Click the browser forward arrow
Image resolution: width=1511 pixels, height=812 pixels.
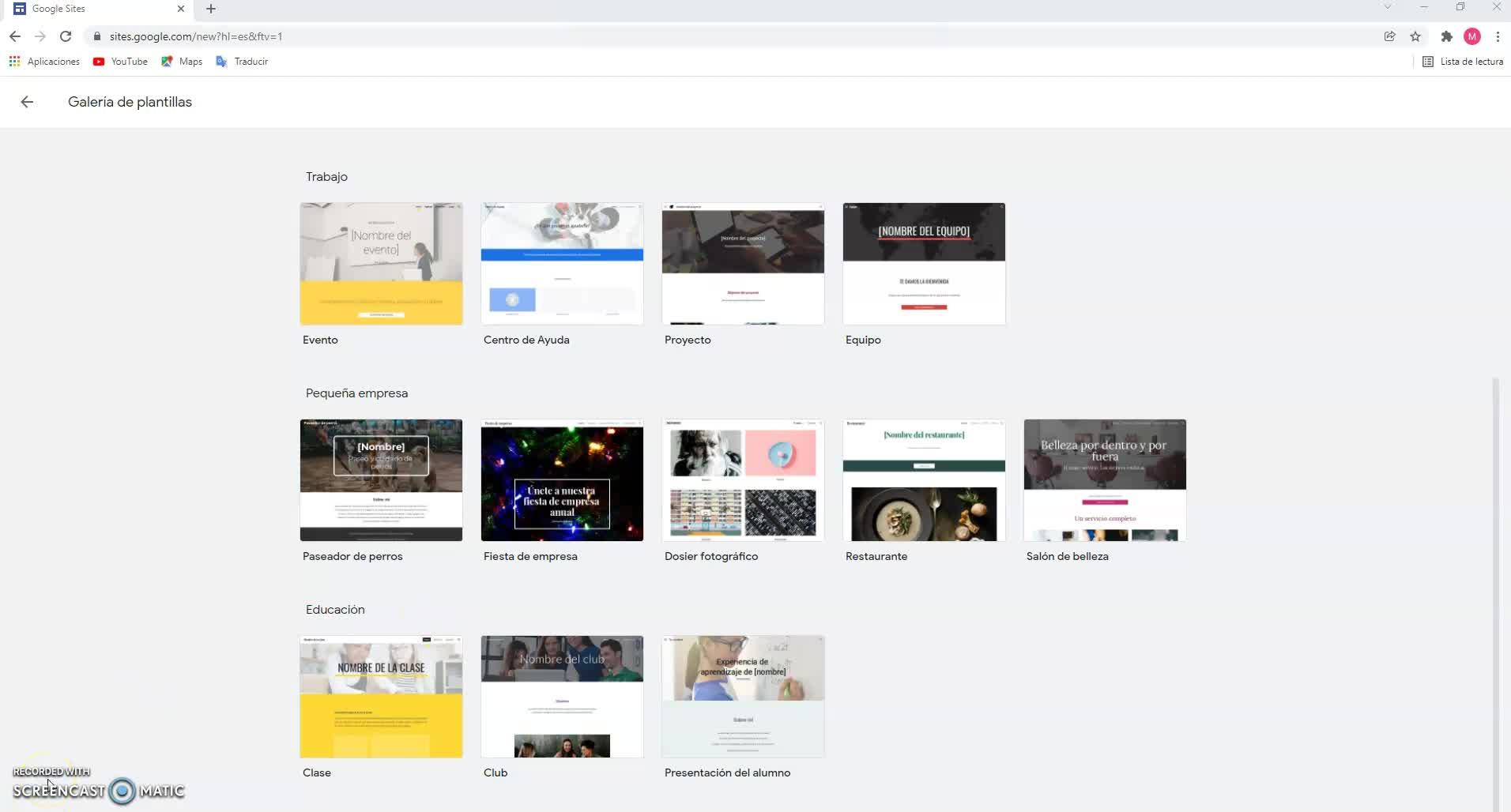click(x=40, y=36)
